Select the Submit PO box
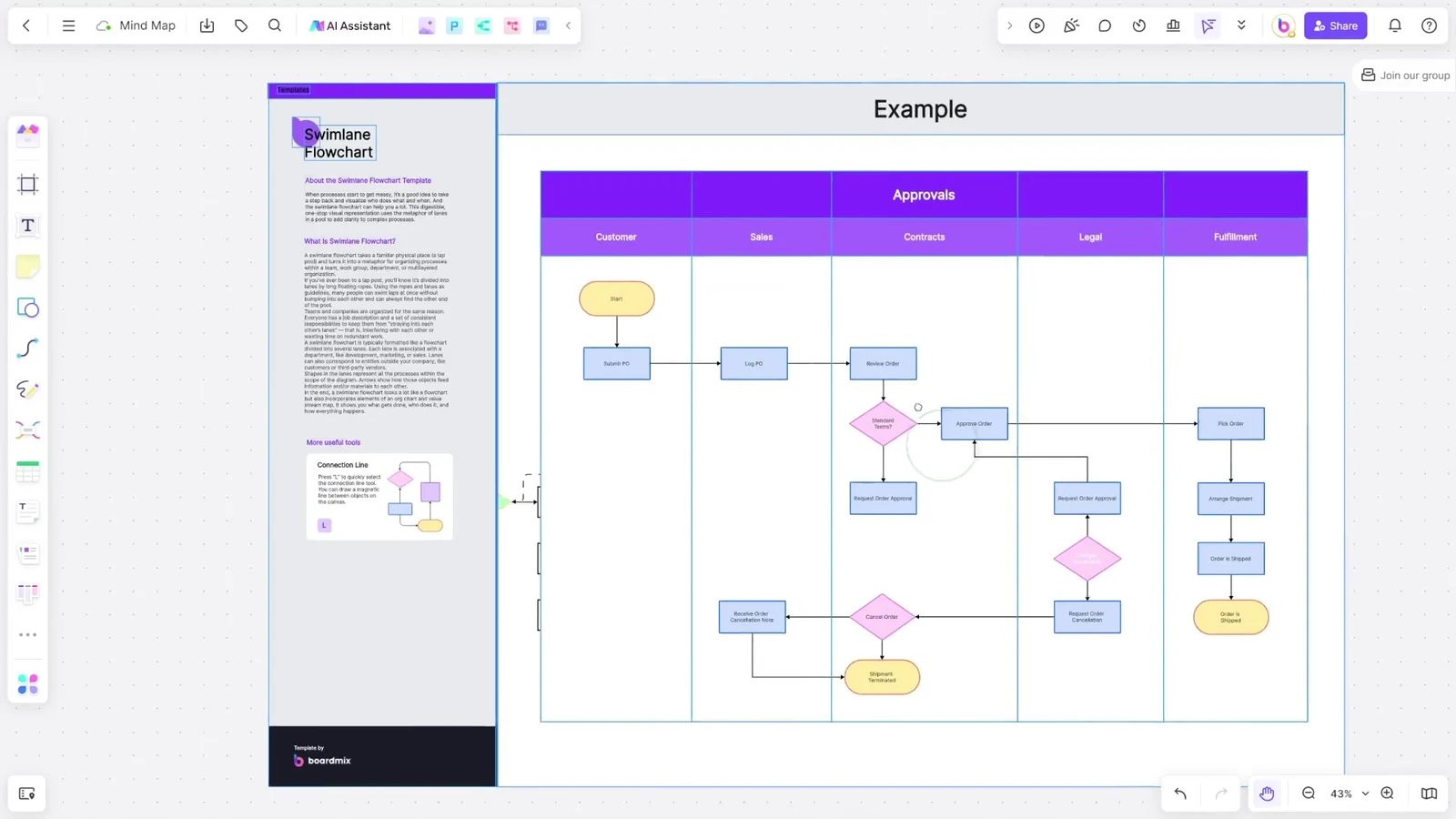 coord(617,363)
